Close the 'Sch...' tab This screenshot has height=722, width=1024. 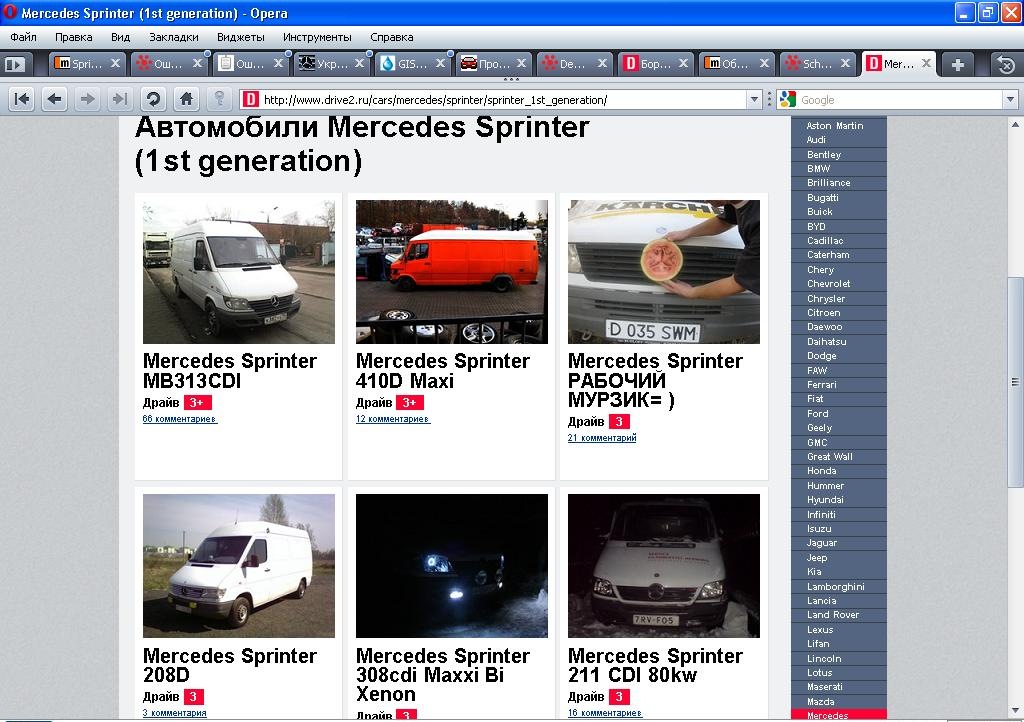[845, 63]
